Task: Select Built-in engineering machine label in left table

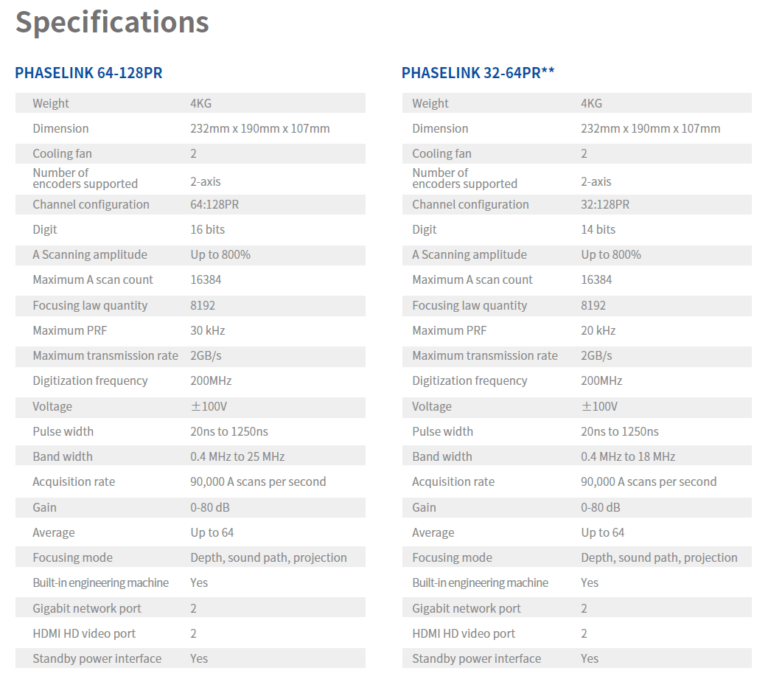Action: [x=100, y=582]
